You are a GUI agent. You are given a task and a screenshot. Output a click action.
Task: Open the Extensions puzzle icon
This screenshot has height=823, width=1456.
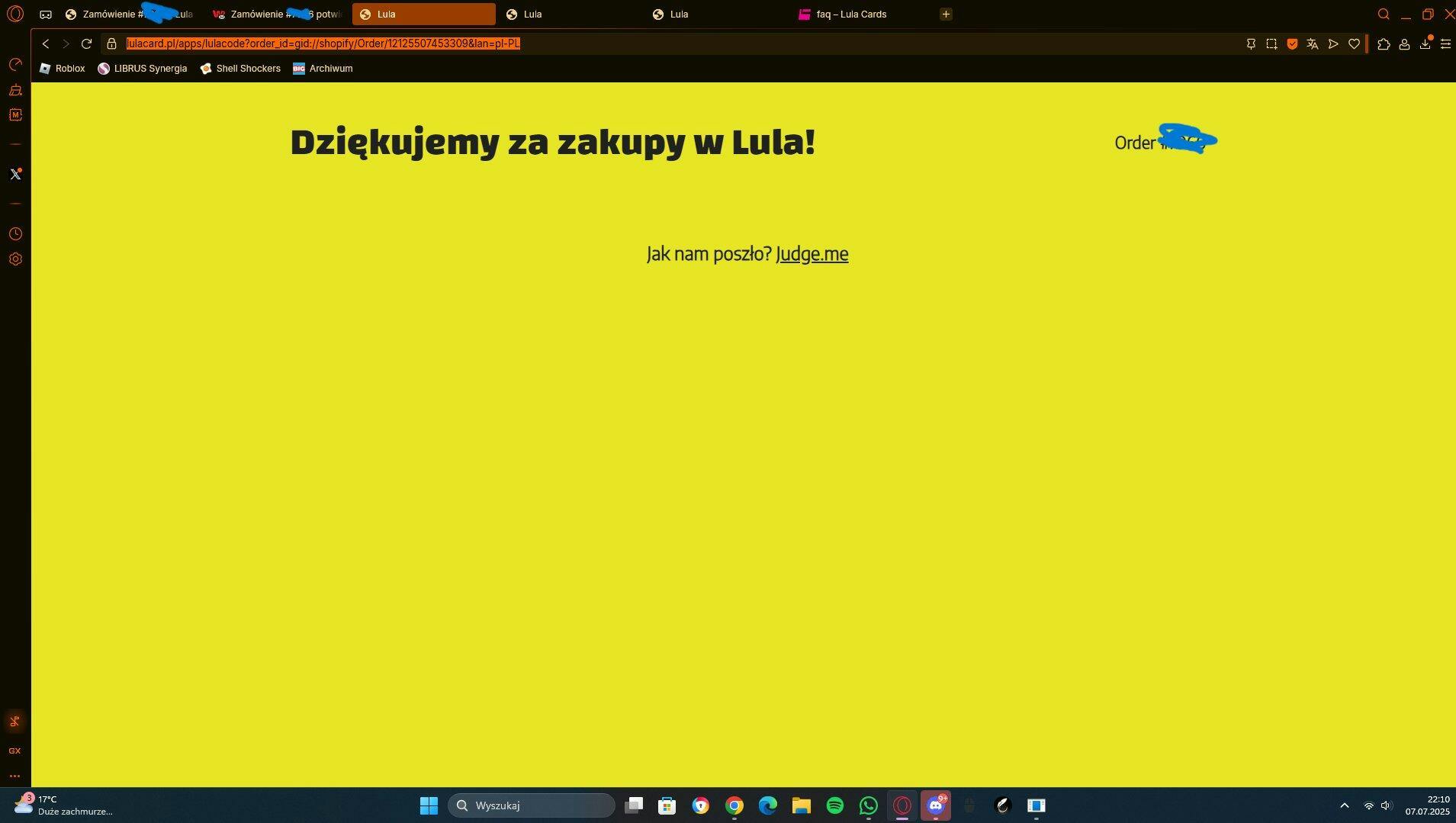click(x=1384, y=44)
